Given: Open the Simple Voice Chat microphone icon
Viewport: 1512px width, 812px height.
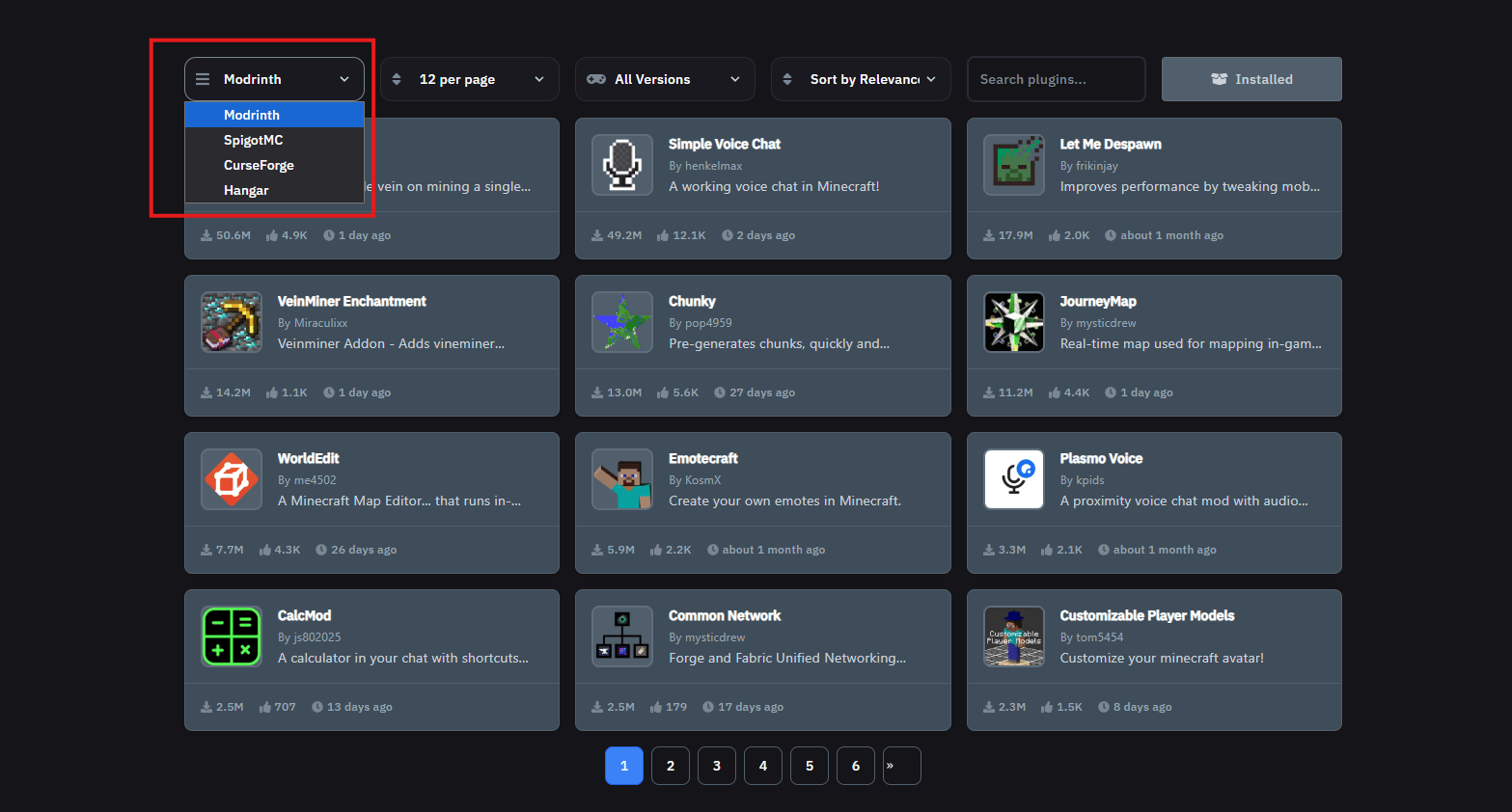Looking at the screenshot, I should [x=622, y=165].
